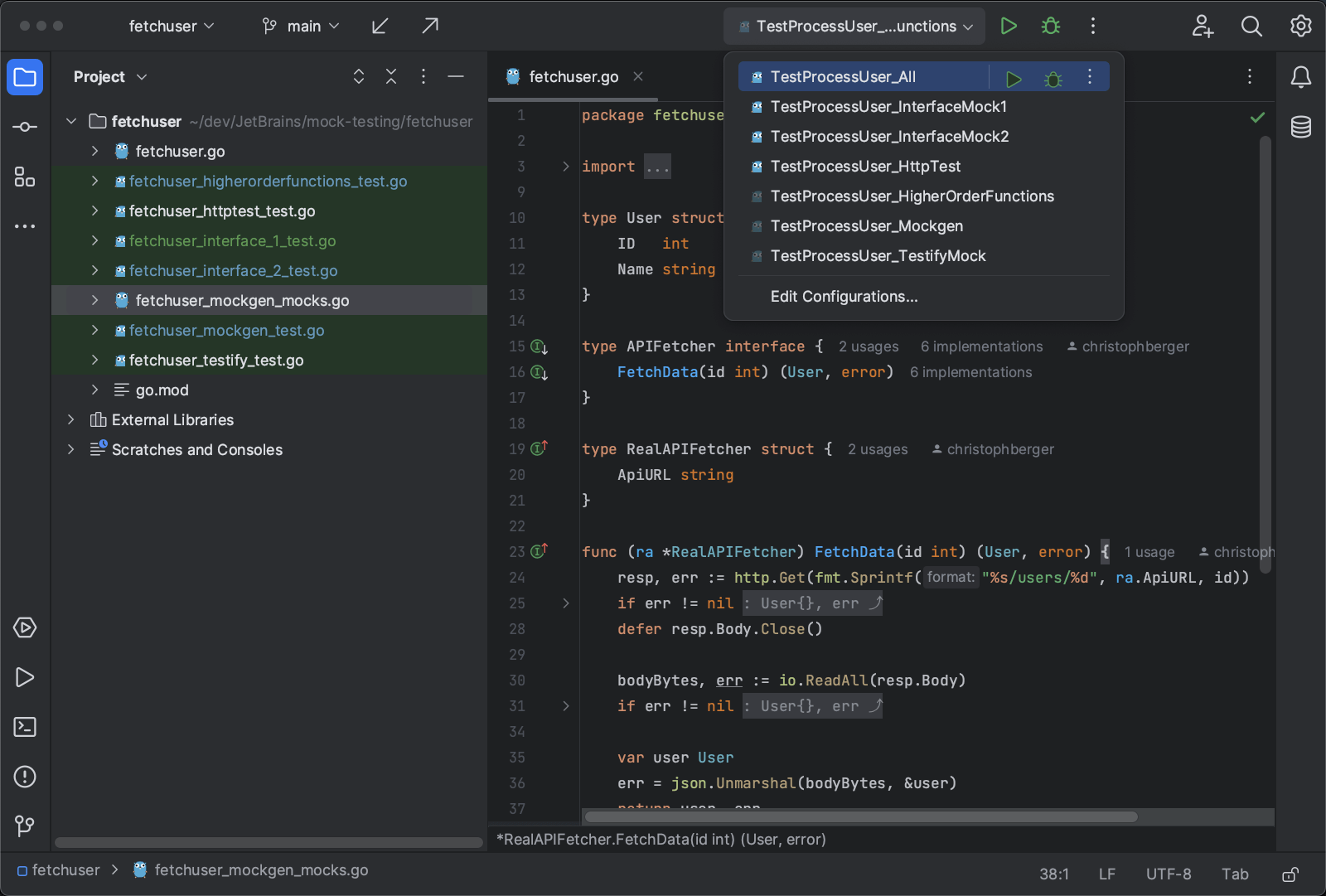
Task: Open the Database tool window icon
Action: click(x=1300, y=127)
